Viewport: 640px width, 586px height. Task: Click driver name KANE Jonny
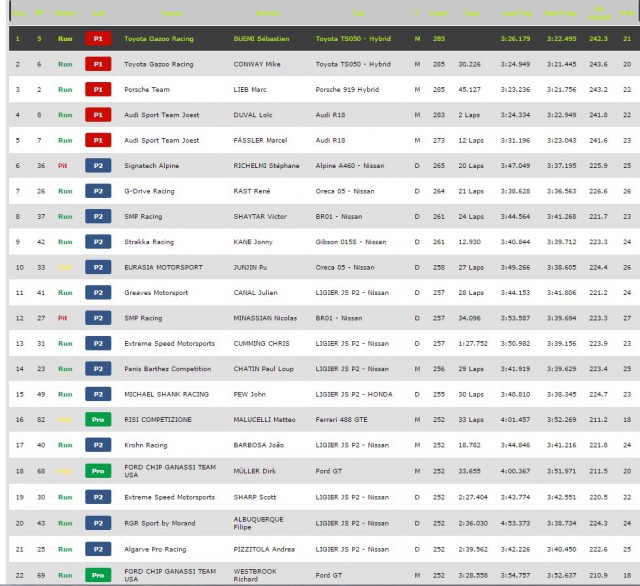pyautogui.click(x=253, y=242)
